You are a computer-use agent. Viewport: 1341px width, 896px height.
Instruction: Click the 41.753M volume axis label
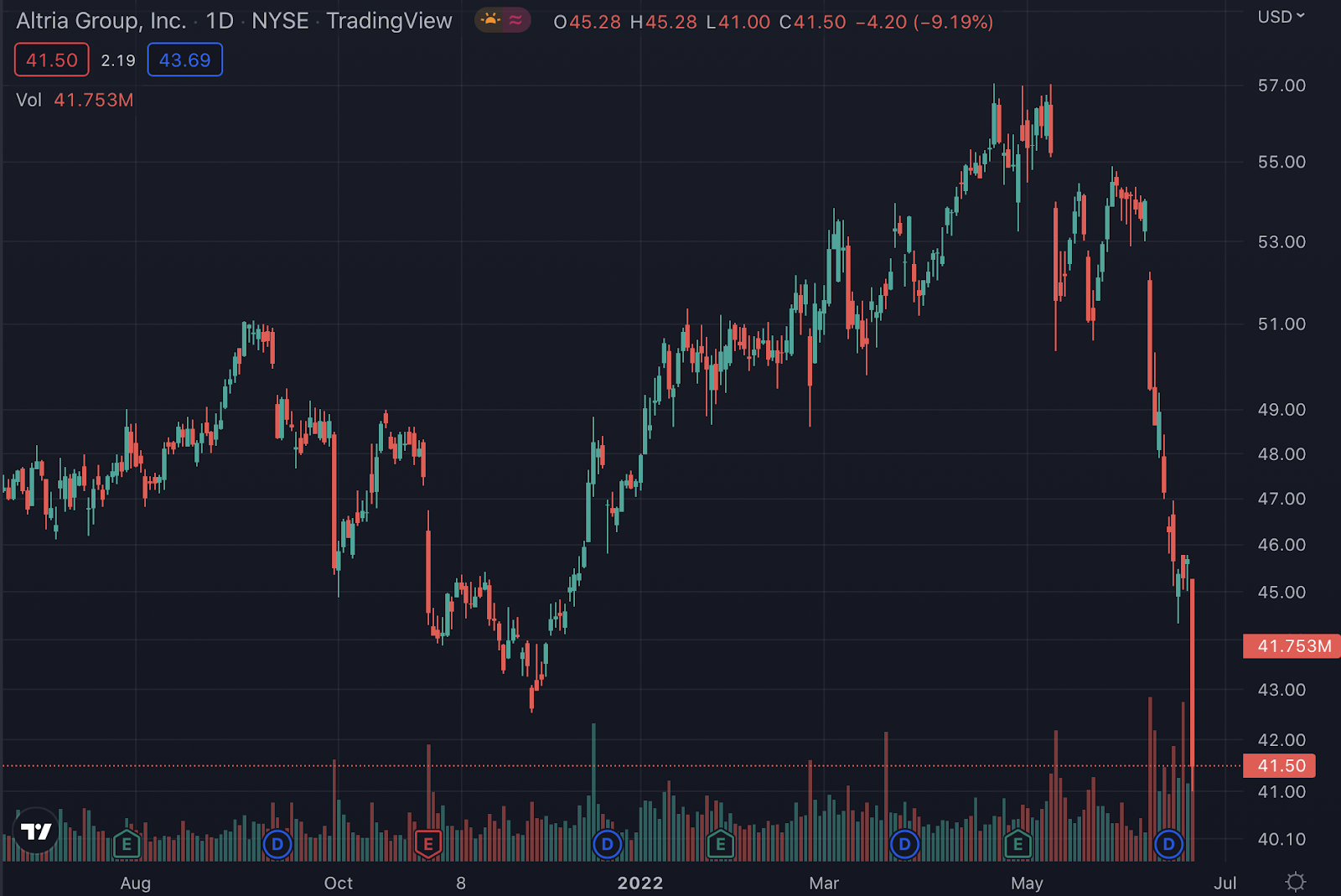point(1292,646)
